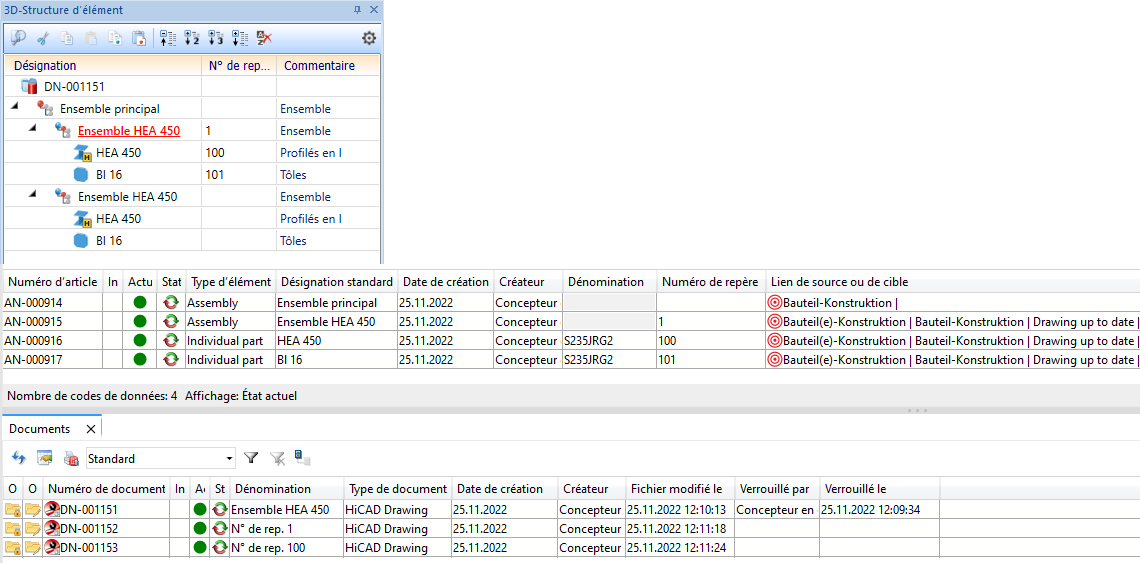Click the refresh arrows in Documents toolbar
The height and width of the screenshot is (563, 1140).
click(x=18, y=458)
